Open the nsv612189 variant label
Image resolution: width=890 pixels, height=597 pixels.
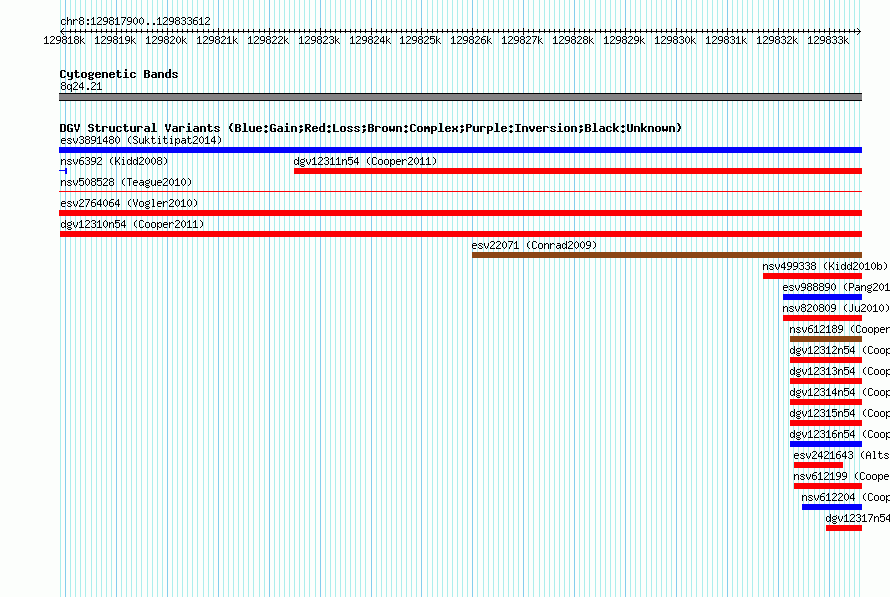click(839, 329)
